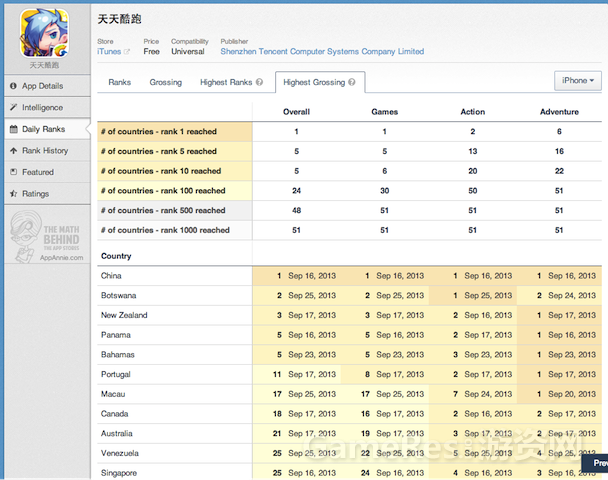Click '# of countries - rank 1 reached' row

coord(349,131)
